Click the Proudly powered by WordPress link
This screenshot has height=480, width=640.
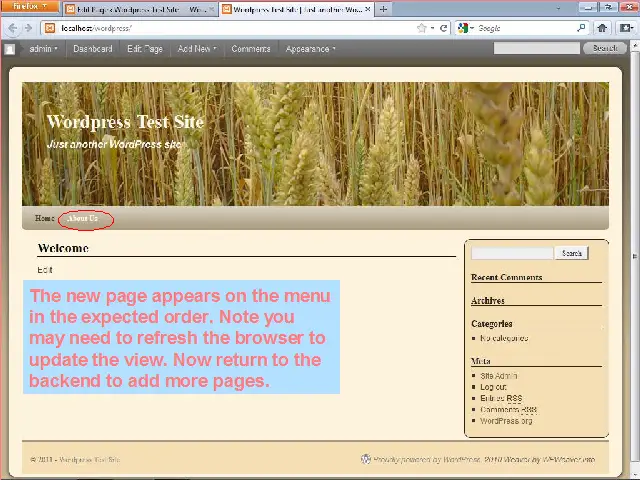coord(427,460)
